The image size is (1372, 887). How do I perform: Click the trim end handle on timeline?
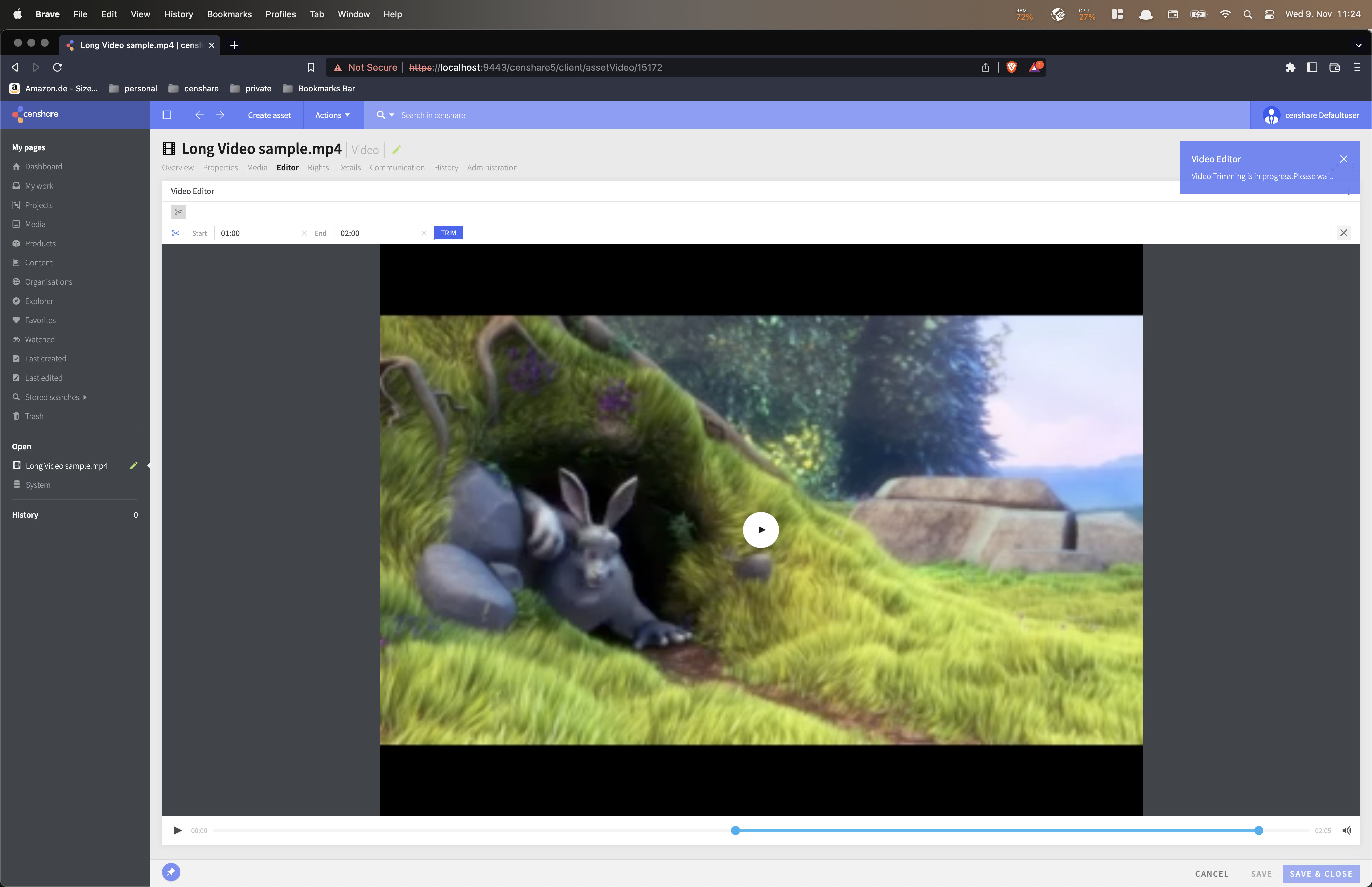coord(1258,831)
